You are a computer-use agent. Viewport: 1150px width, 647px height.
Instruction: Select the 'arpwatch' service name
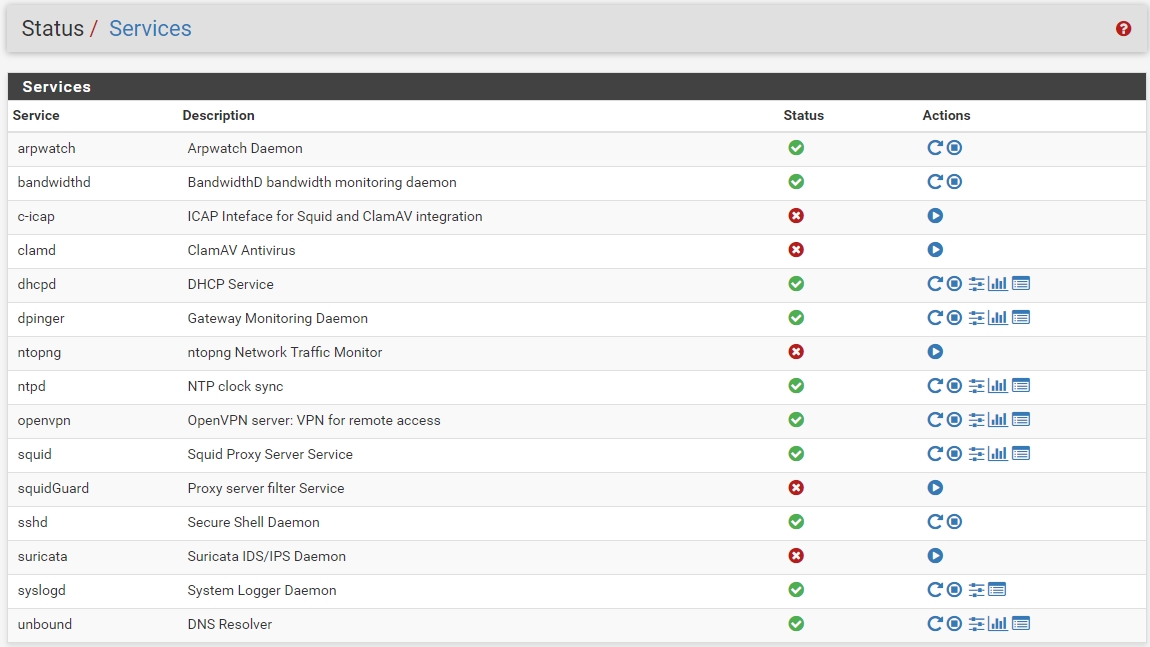[46, 148]
